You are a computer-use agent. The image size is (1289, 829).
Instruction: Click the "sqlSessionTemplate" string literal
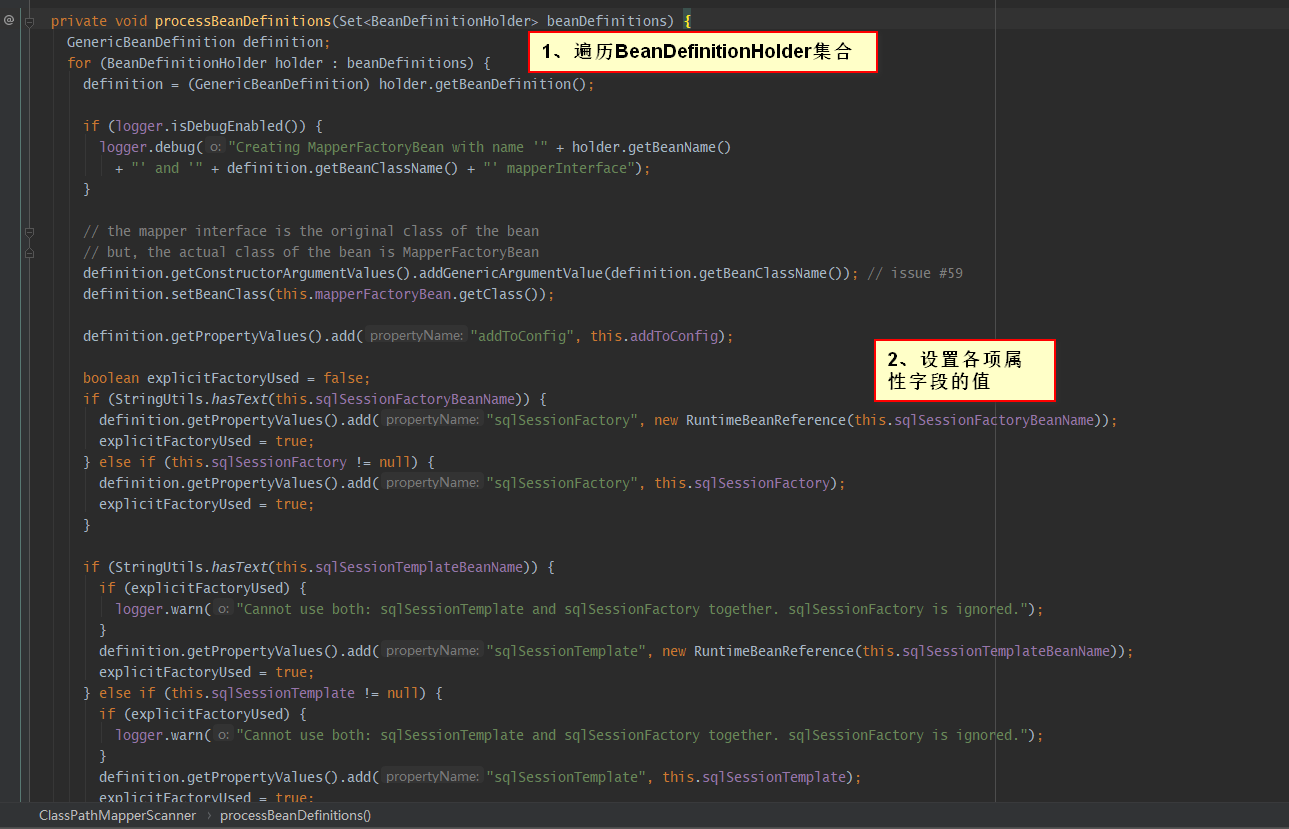[x=566, y=650]
